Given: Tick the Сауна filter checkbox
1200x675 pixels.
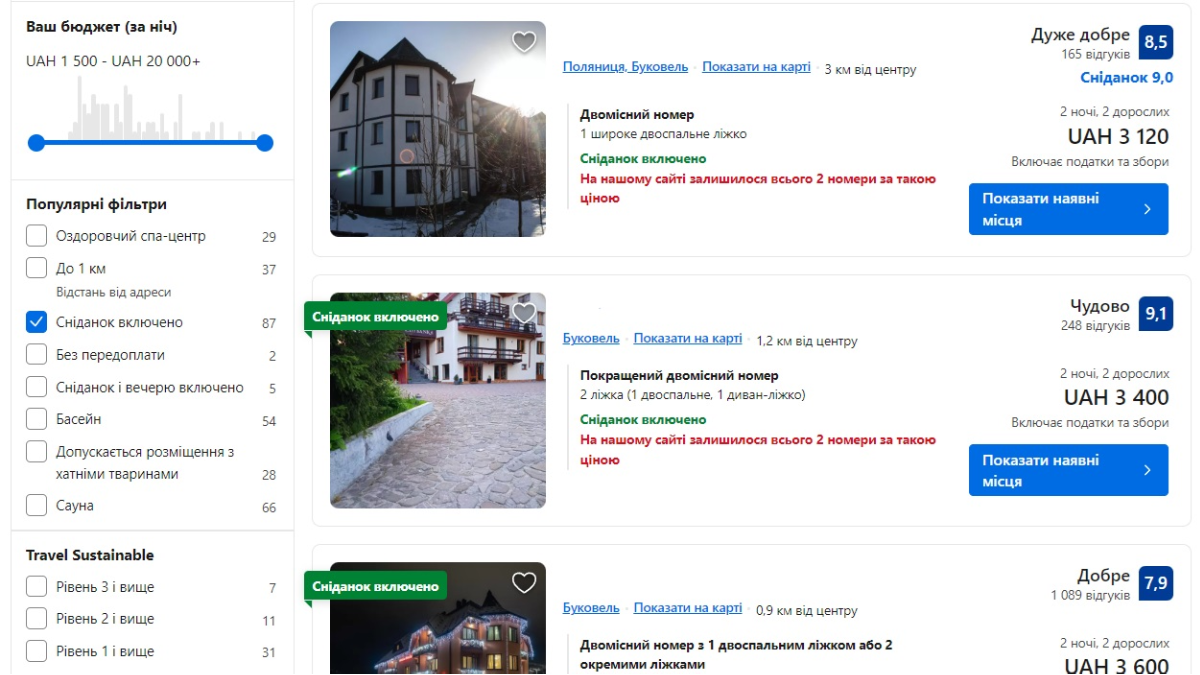Looking at the screenshot, I should (37, 506).
